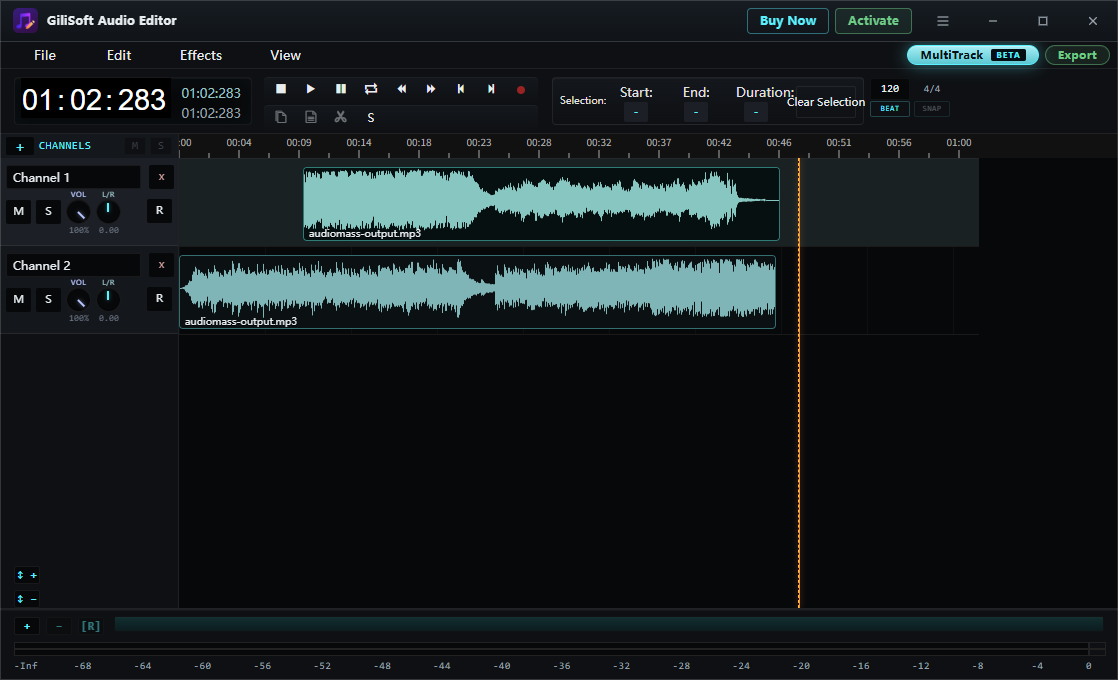Viewport: 1118px width, 680px height.
Task: Click the rewind double-arrow button
Action: click(x=401, y=89)
